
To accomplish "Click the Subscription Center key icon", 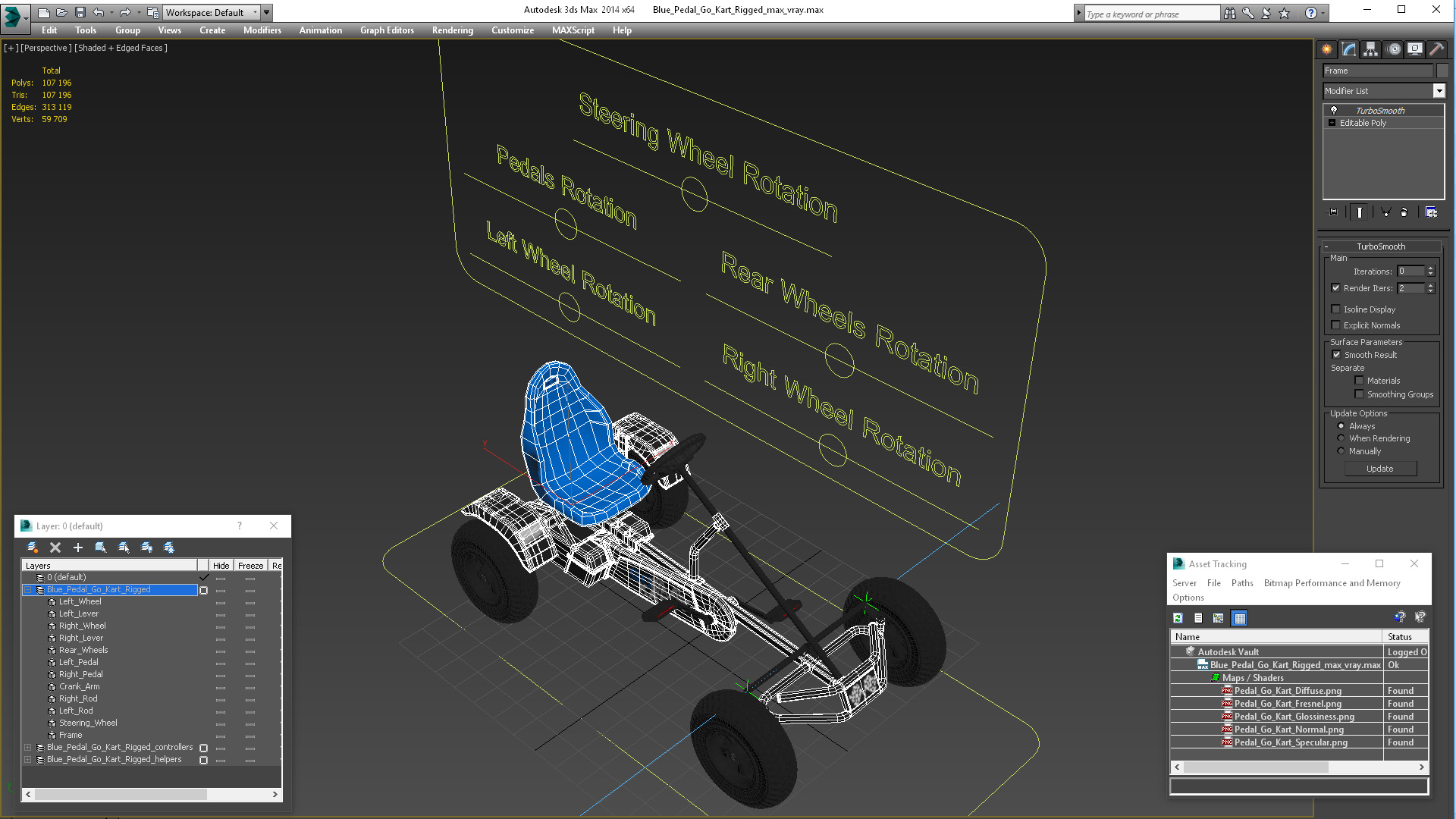I will (x=1247, y=13).
